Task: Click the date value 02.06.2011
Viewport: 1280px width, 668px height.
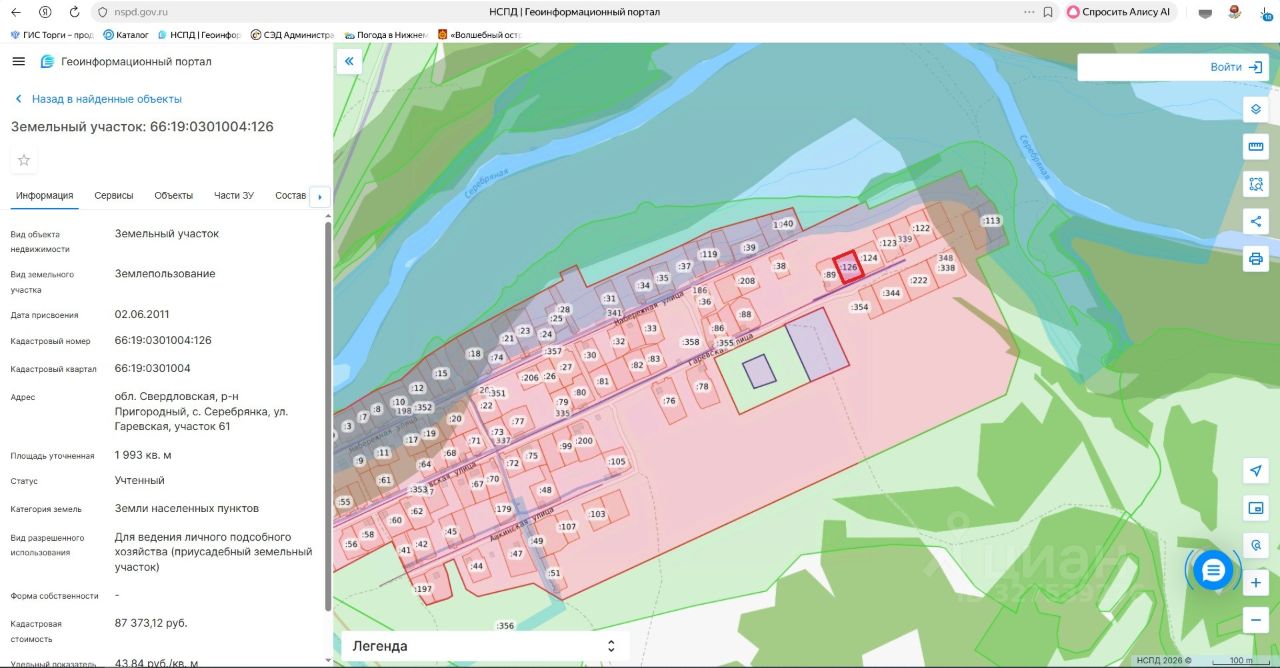Action: click(142, 314)
